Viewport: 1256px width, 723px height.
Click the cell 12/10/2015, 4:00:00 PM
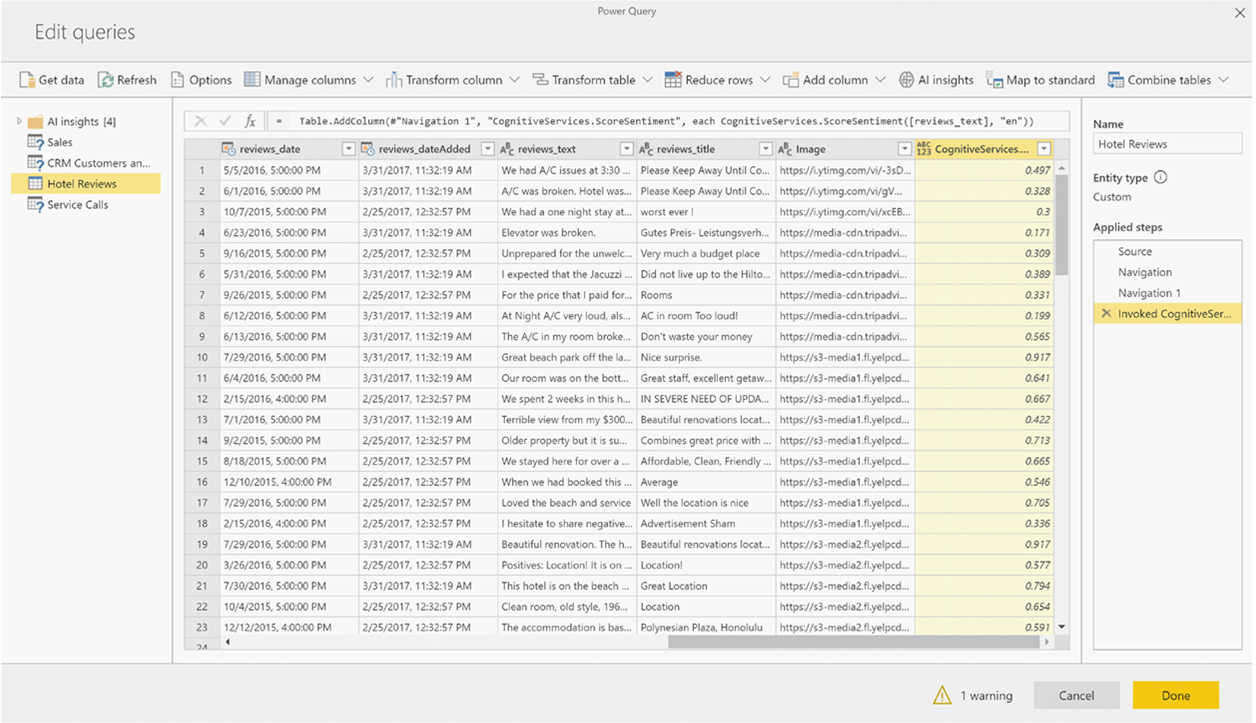click(289, 482)
